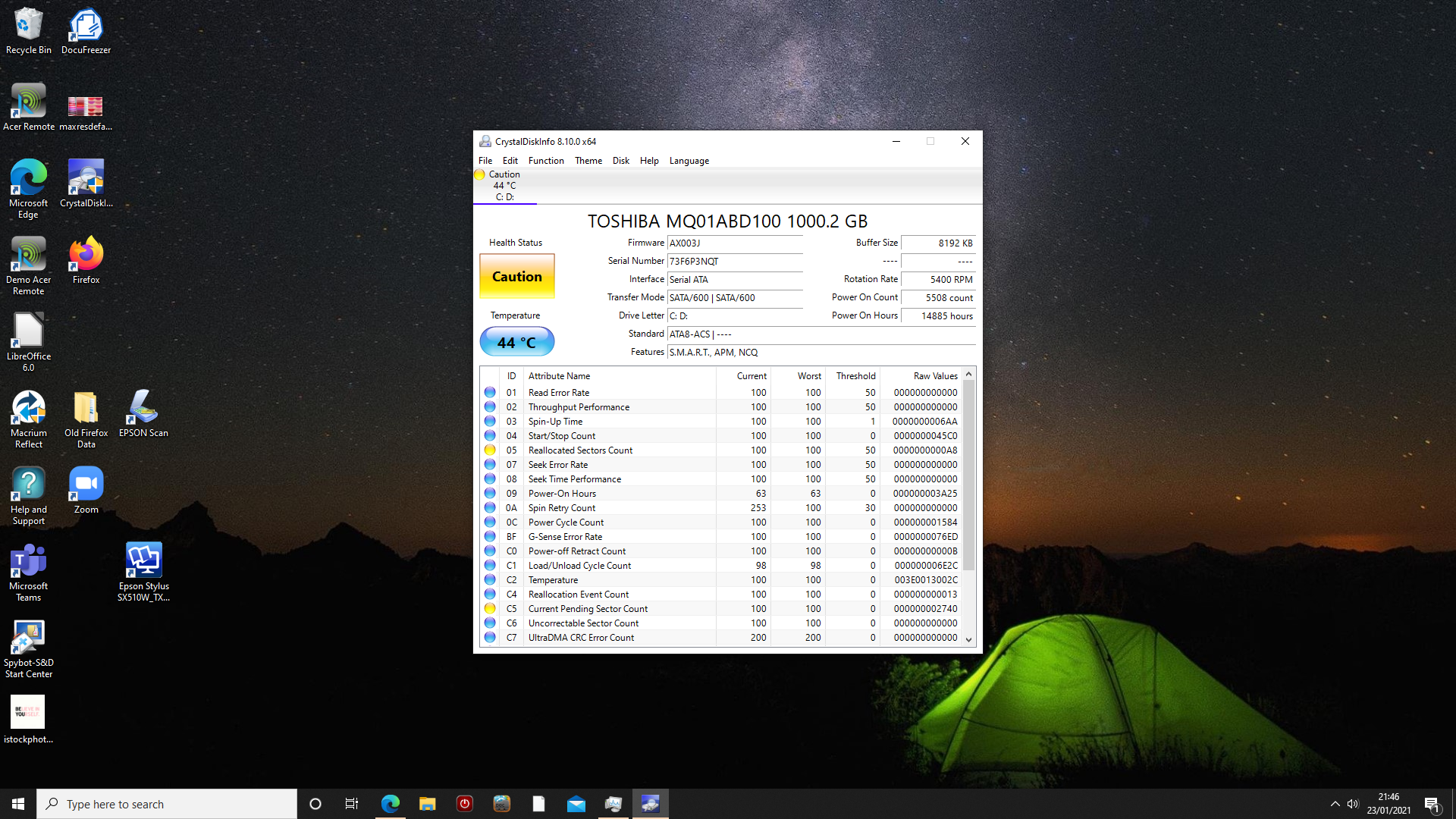Click the yellow Caution health status button

pyautogui.click(x=517, y=276)
